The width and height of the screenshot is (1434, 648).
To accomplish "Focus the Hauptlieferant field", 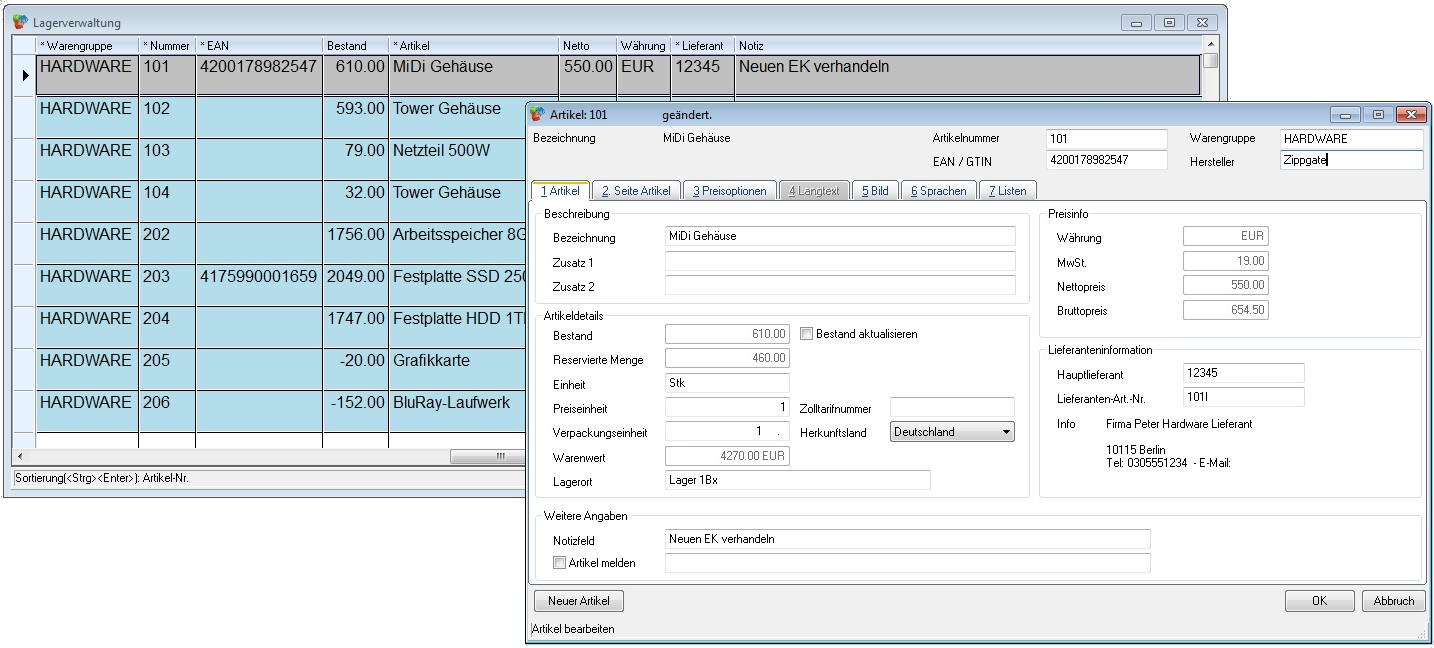I will point(1243,373).
